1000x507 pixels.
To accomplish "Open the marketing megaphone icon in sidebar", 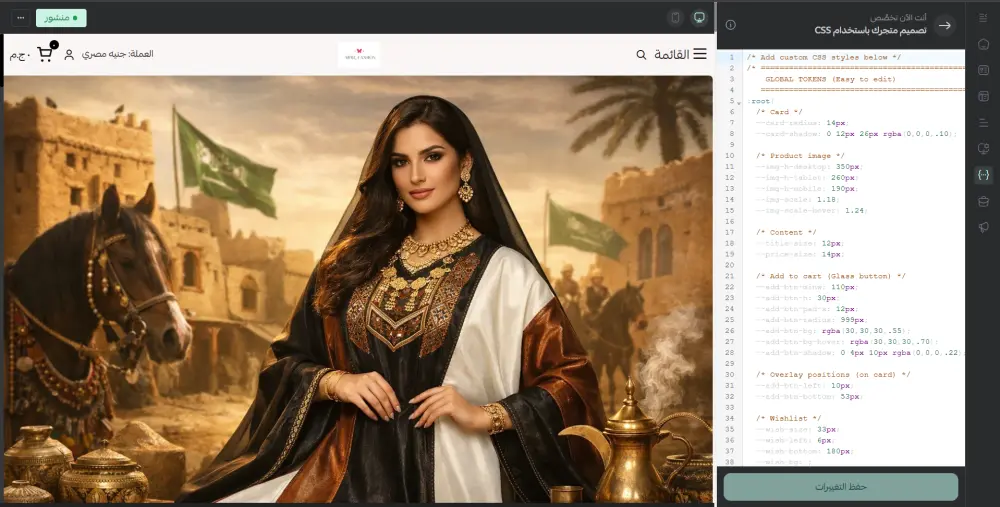I will point(983,228).
